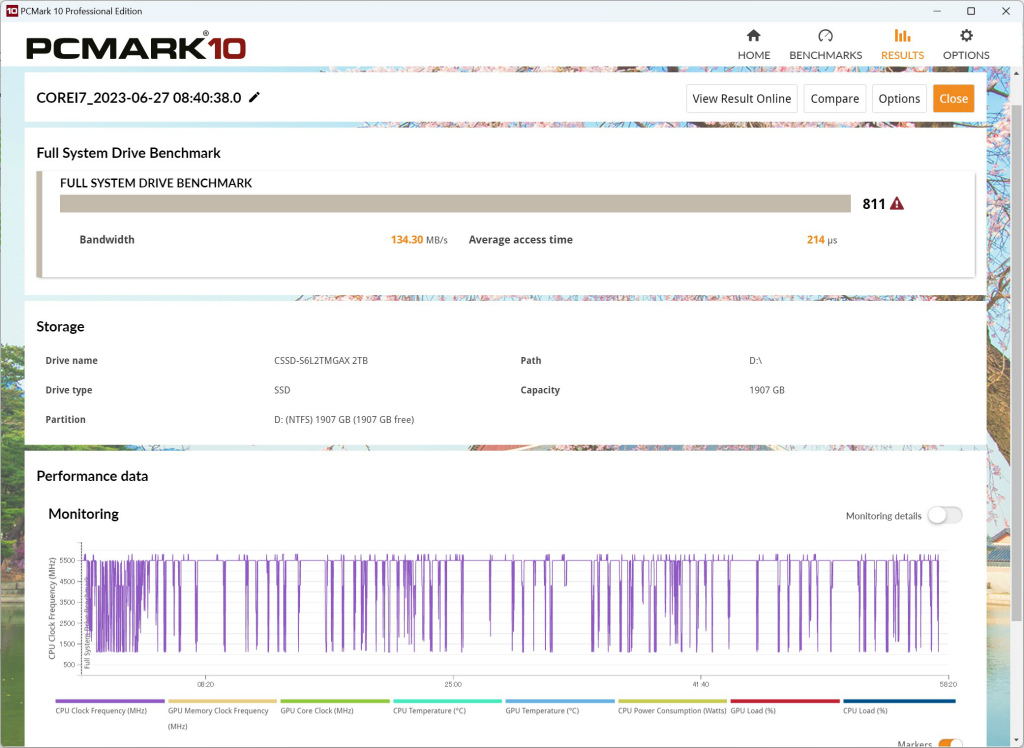The height and width of the screenshot is (748, 1024).
Task: Open the HOME tab
Action: point(754,44)
